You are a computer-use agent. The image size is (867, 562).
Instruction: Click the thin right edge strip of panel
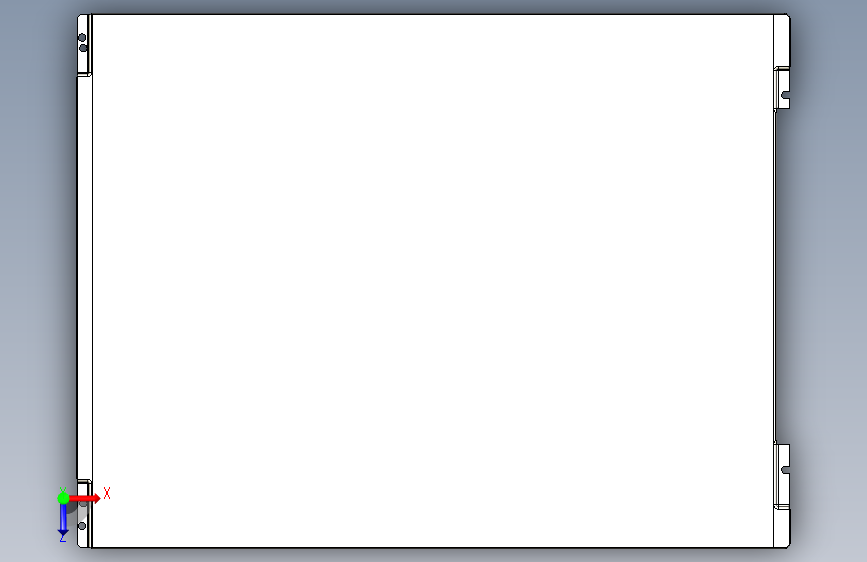[x=775, y=277]
